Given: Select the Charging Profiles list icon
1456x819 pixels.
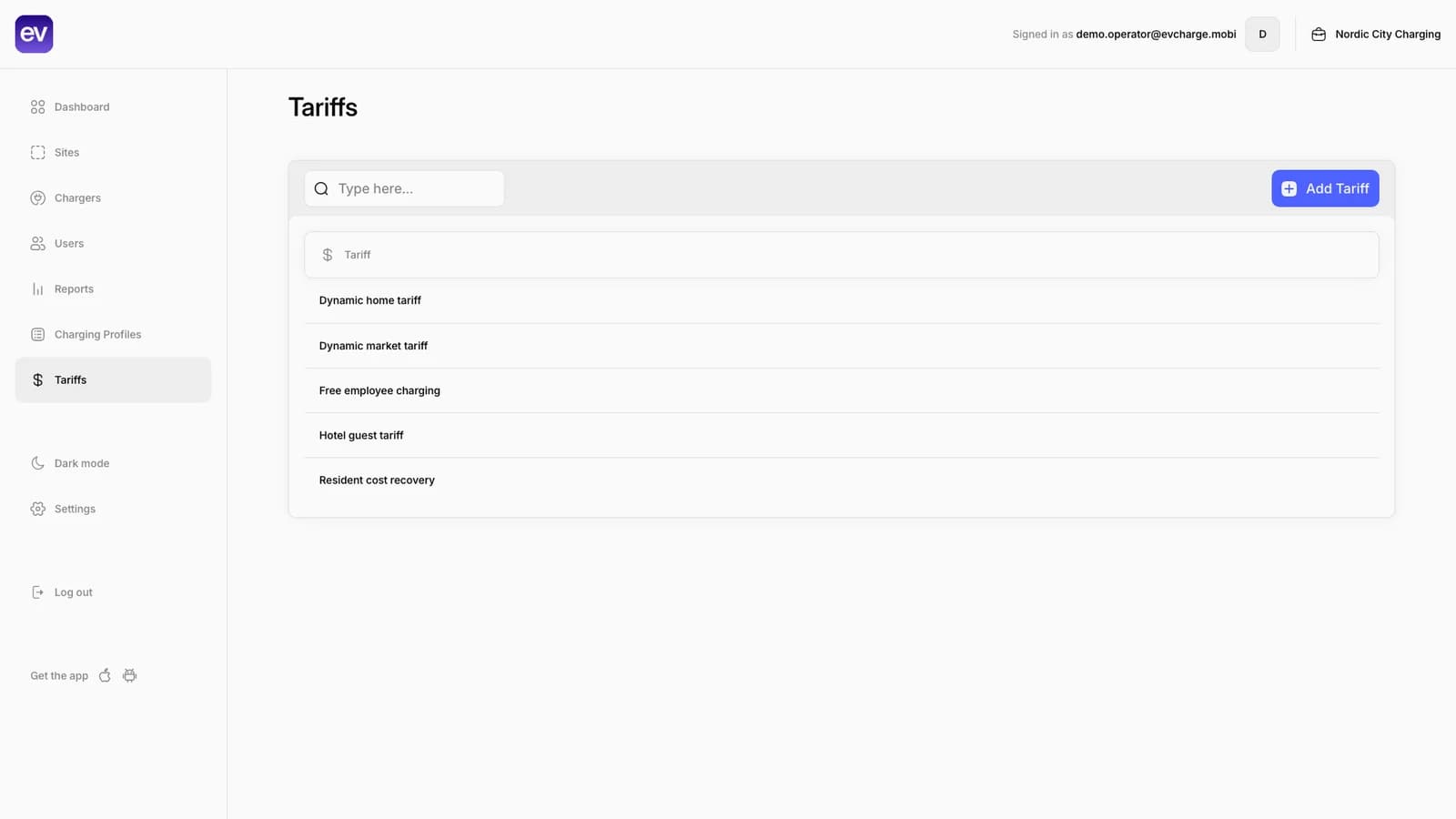Looking at the screenshot, I should (x=37, y=334).
